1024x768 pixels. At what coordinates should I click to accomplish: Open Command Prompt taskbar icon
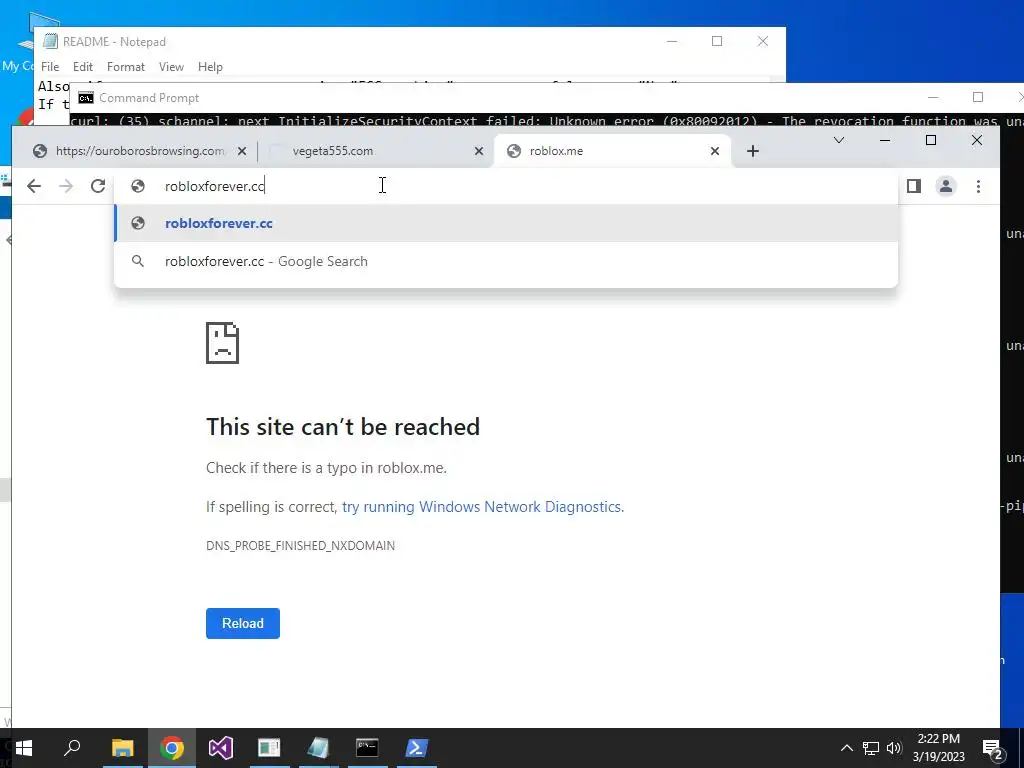(x=367, y=748)
